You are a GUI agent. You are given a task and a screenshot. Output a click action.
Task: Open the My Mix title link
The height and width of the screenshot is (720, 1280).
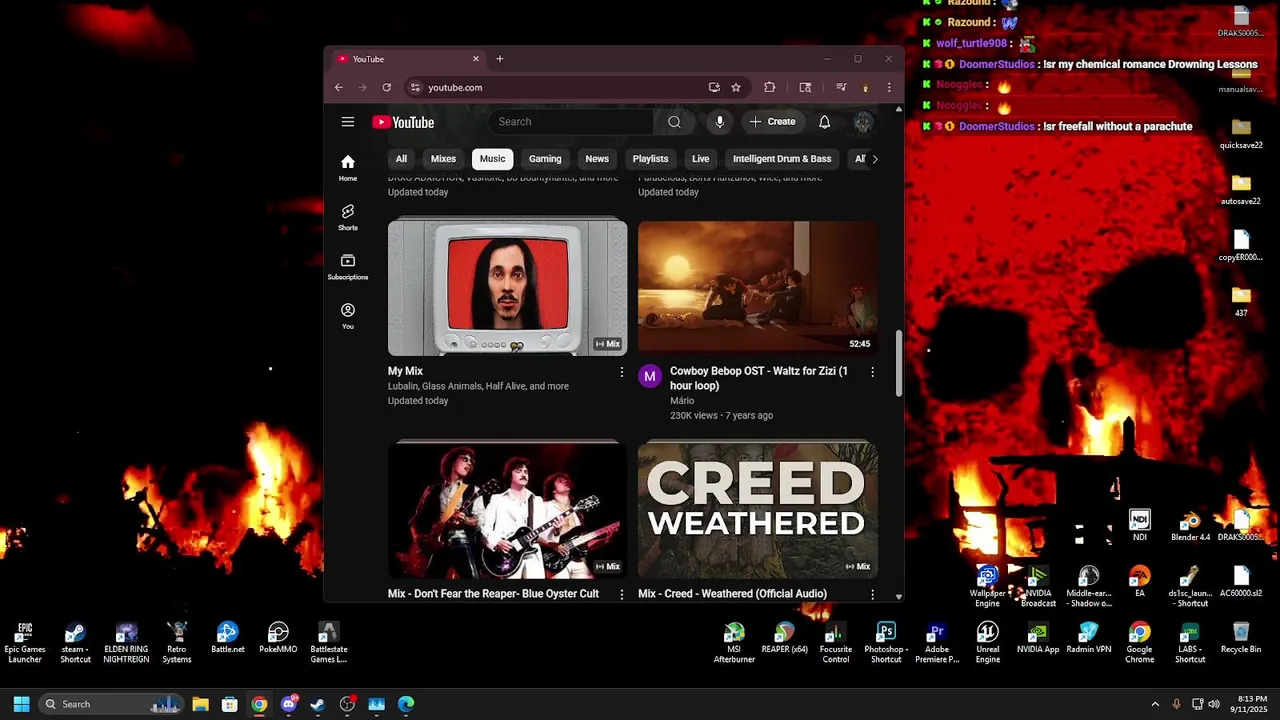point(405,371)
